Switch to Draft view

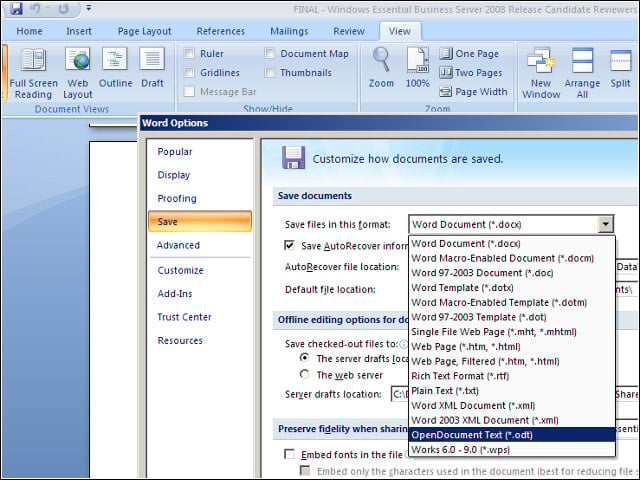click(x=152, y=68)
